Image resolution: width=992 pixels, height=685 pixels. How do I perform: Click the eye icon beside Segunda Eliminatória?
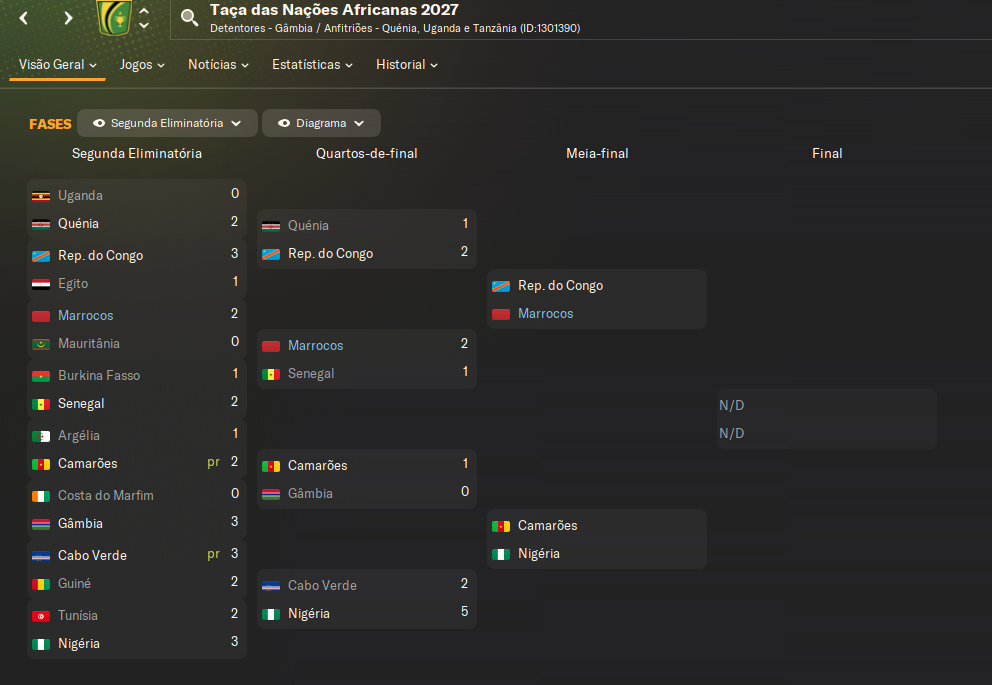click(99, 123)
